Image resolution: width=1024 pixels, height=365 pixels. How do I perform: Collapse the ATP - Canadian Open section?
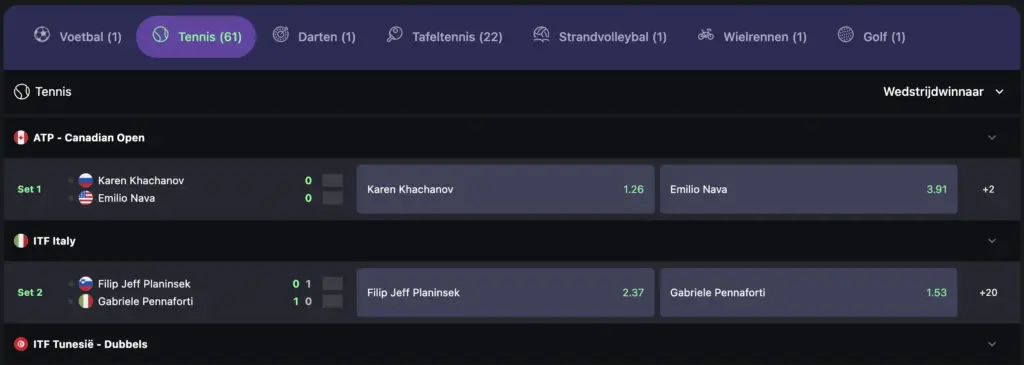coord(992,138)
